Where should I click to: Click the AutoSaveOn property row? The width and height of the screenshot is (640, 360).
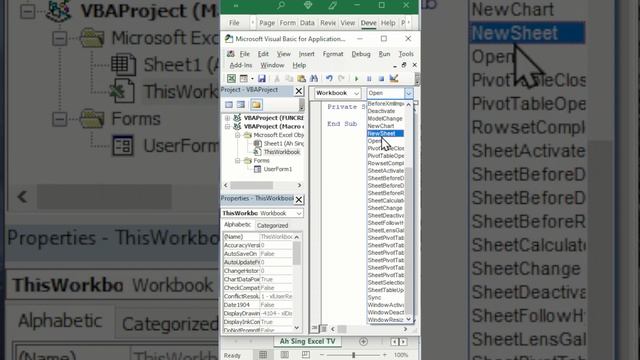tap(258, 254)
